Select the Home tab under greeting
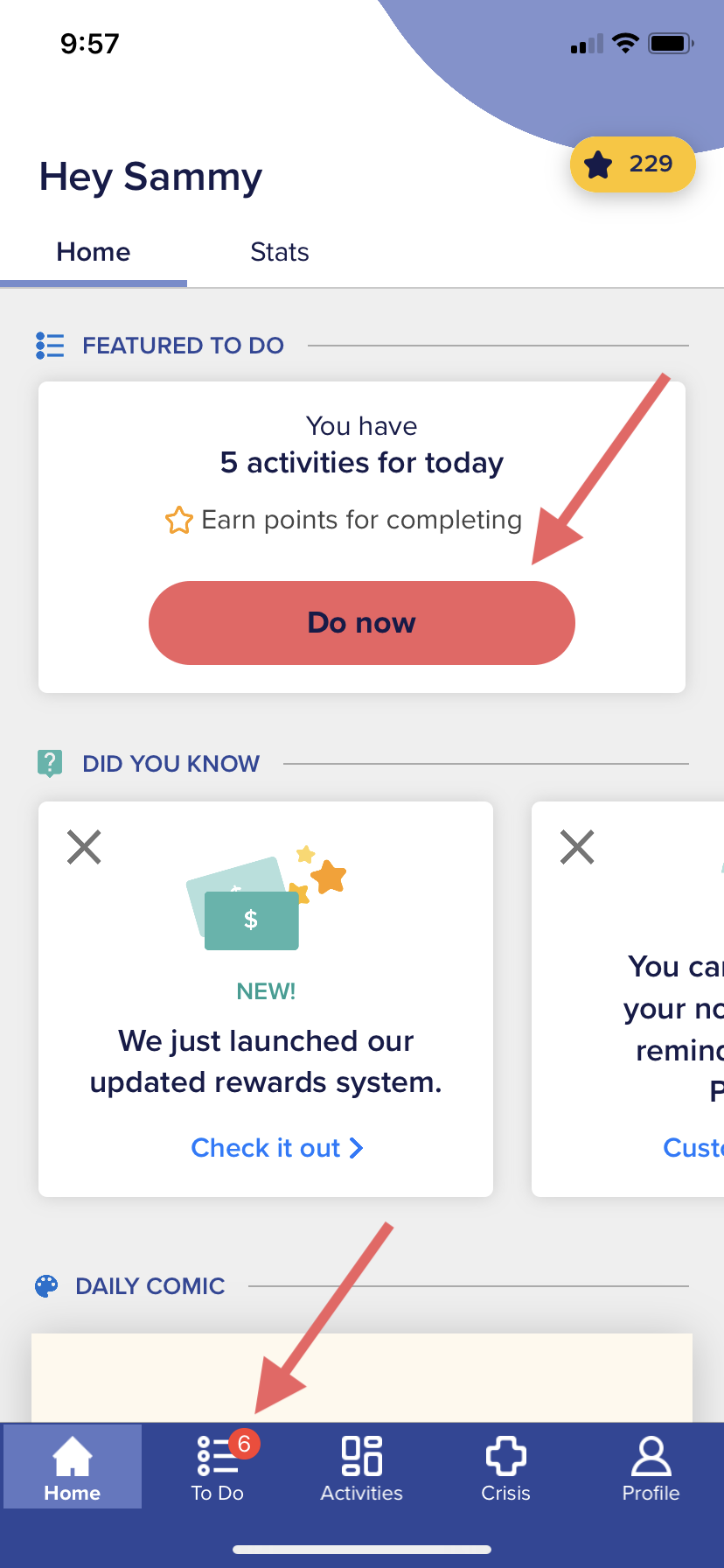Viewport: 724px width, 1568px height. tap(94, 252)
